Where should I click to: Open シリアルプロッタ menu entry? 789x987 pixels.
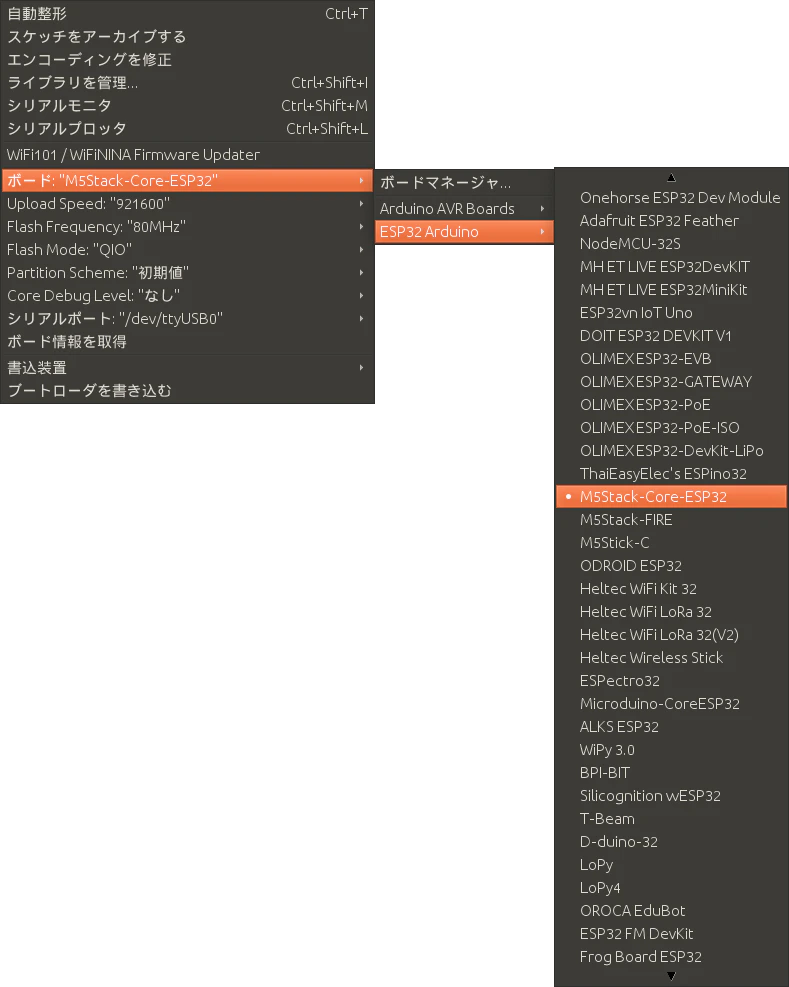click(x=187, y=128)
